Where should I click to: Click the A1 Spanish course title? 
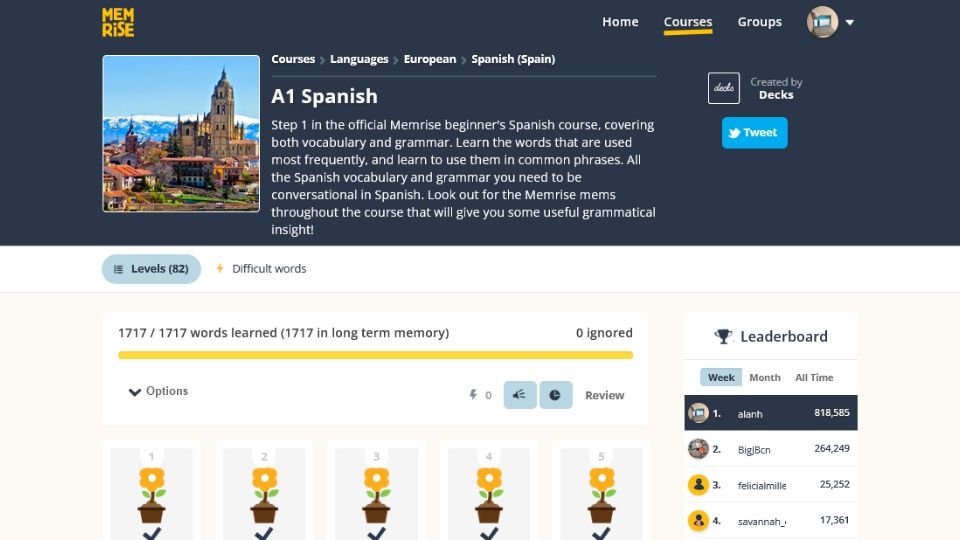324,96
